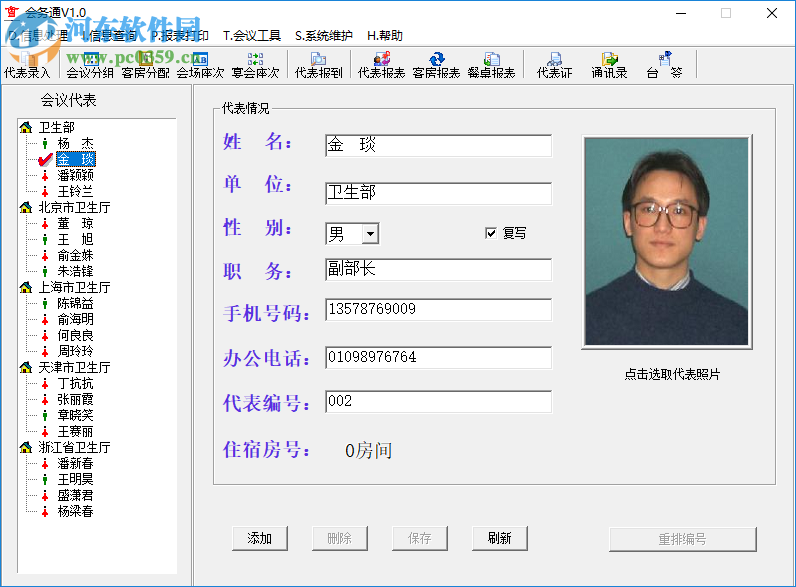Image resolution: width=796 pixels, height=587 pixels.
Task: Open the 客房分配 toolbar tool
Action: (x=145, y=65)
